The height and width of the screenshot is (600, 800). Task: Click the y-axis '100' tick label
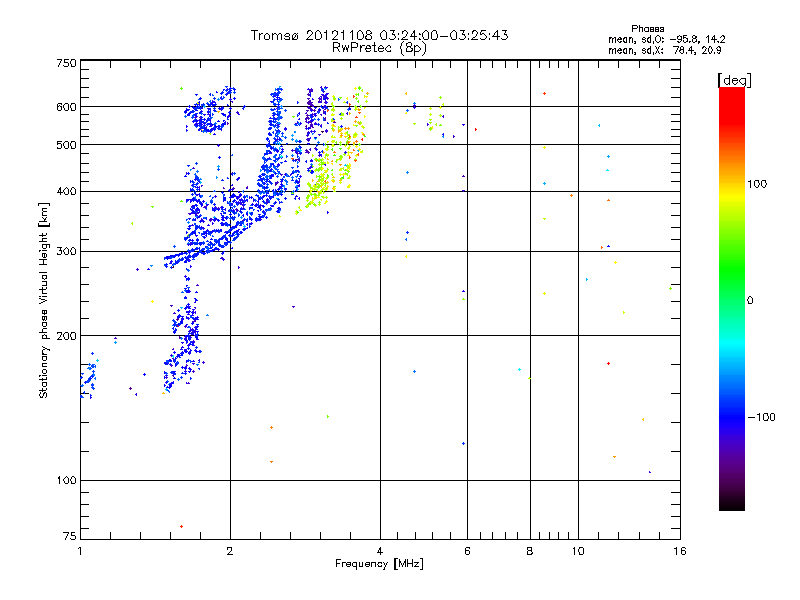point(66,480)
